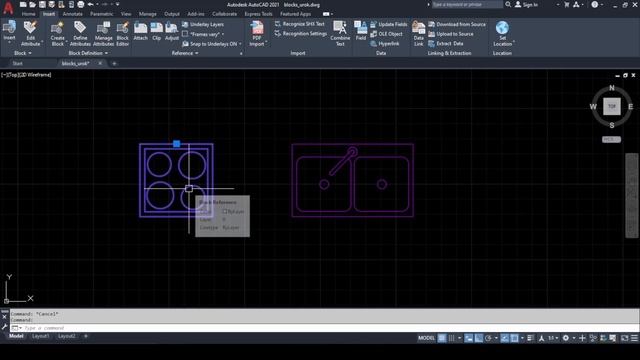Click the Create Block tool
The image size is (640, 360).
click(58, 33)
